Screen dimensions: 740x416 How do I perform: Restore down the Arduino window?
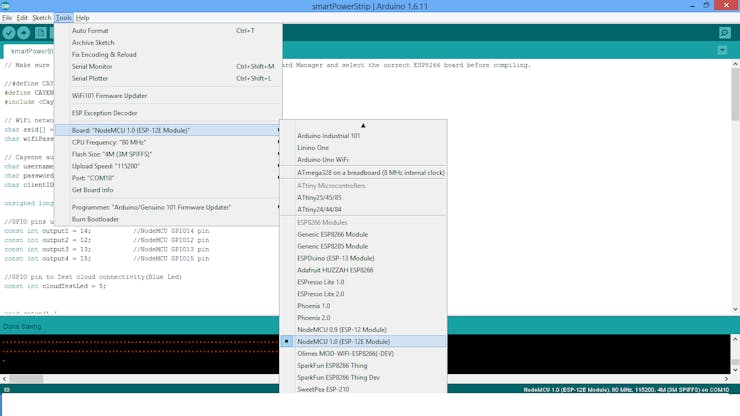706,6
